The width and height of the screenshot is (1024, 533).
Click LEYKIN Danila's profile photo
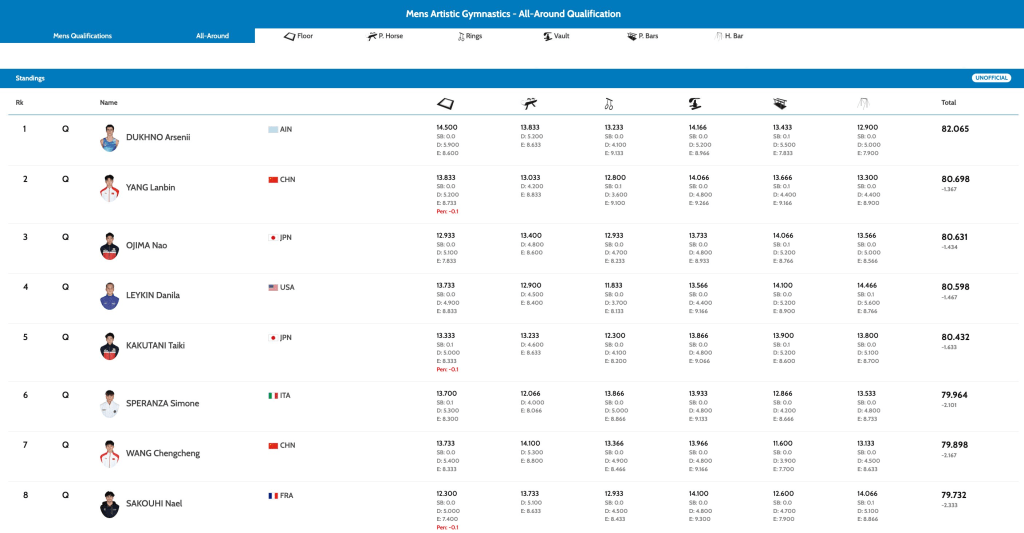tap(110, 295)
